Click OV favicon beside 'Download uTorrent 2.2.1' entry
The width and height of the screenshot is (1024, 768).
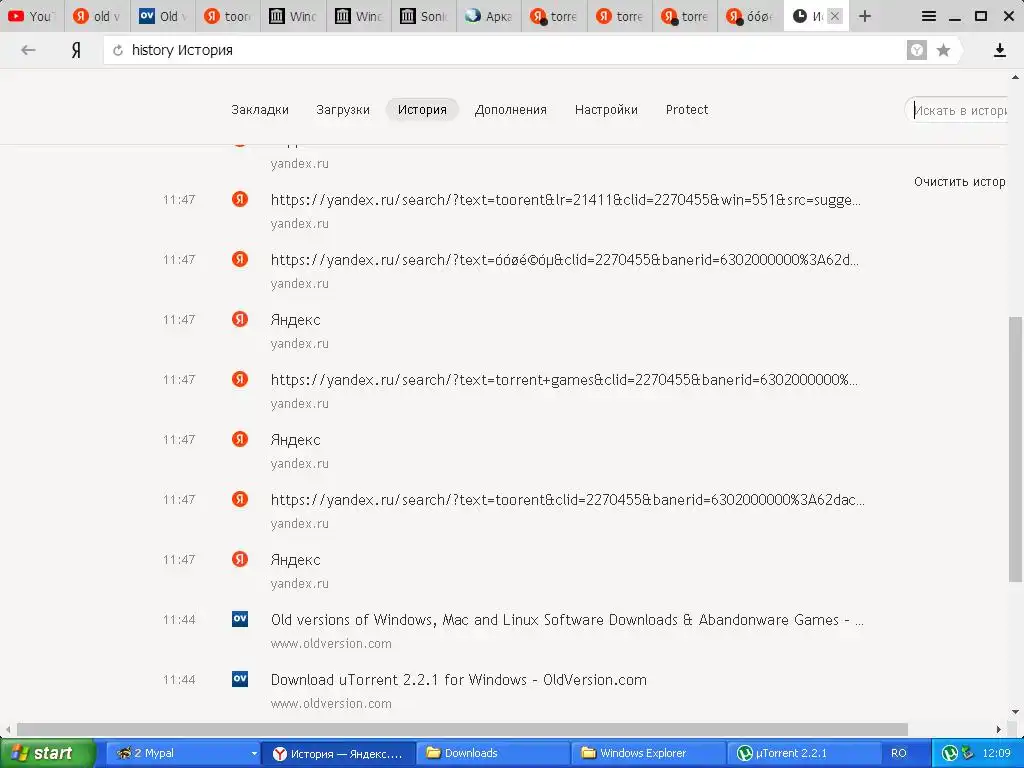coord(240,679)
